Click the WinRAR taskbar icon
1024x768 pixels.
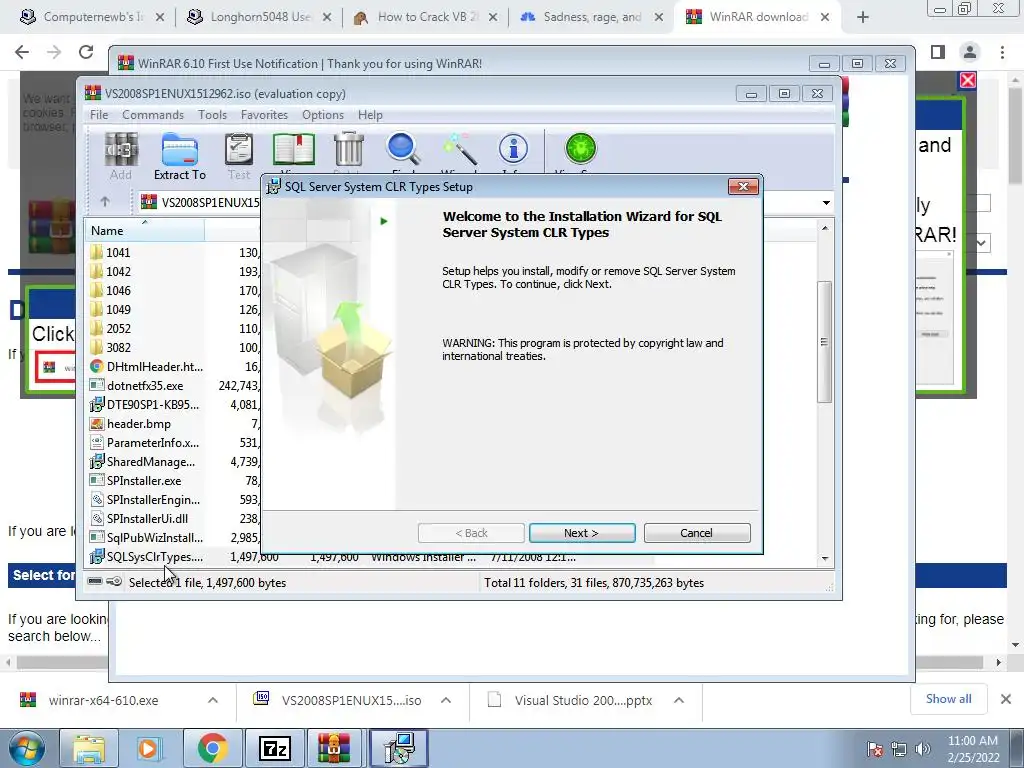pos(334,748)
